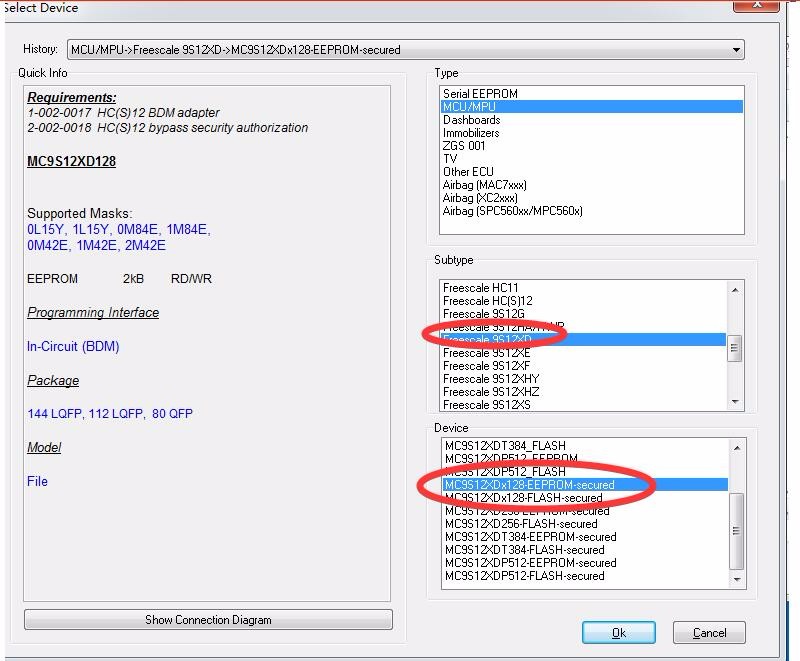
Task: Click Device list scroll down arrow
Action: click(737, 579)
